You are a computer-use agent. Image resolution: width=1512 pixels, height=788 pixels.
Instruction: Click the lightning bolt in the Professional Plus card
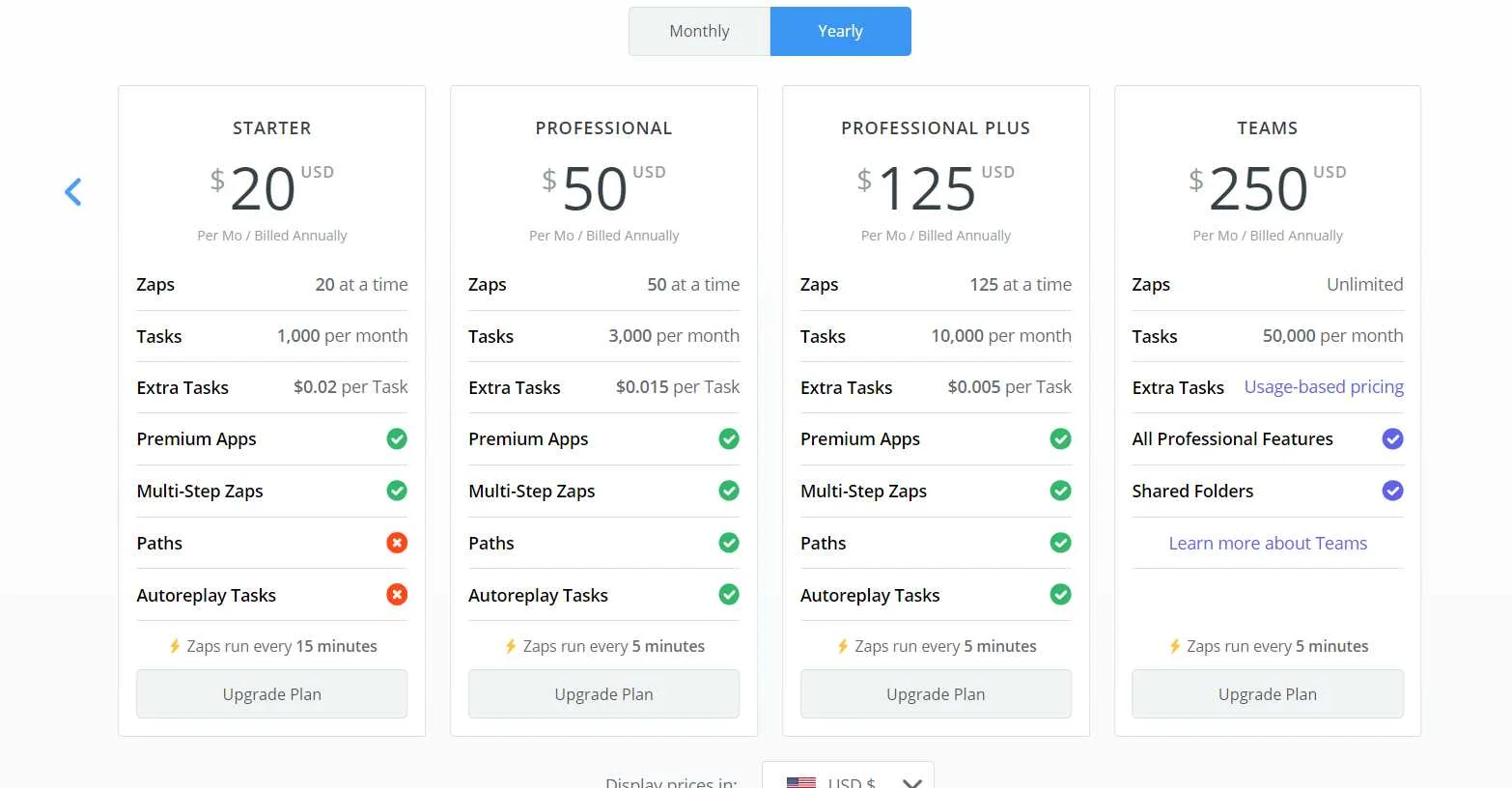pyautogui.click(x=843, y=646)
